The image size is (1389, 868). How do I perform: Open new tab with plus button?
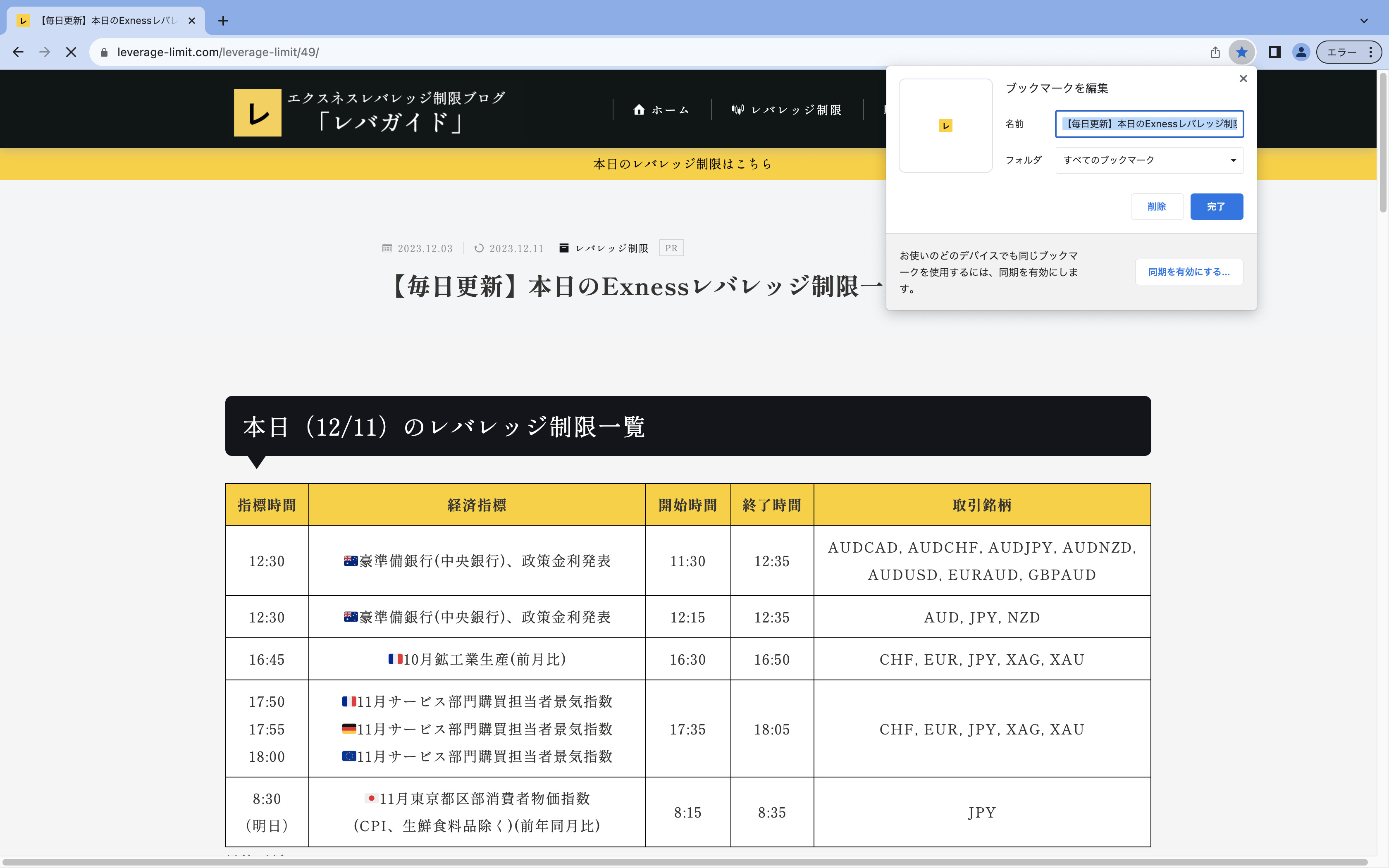223,21
